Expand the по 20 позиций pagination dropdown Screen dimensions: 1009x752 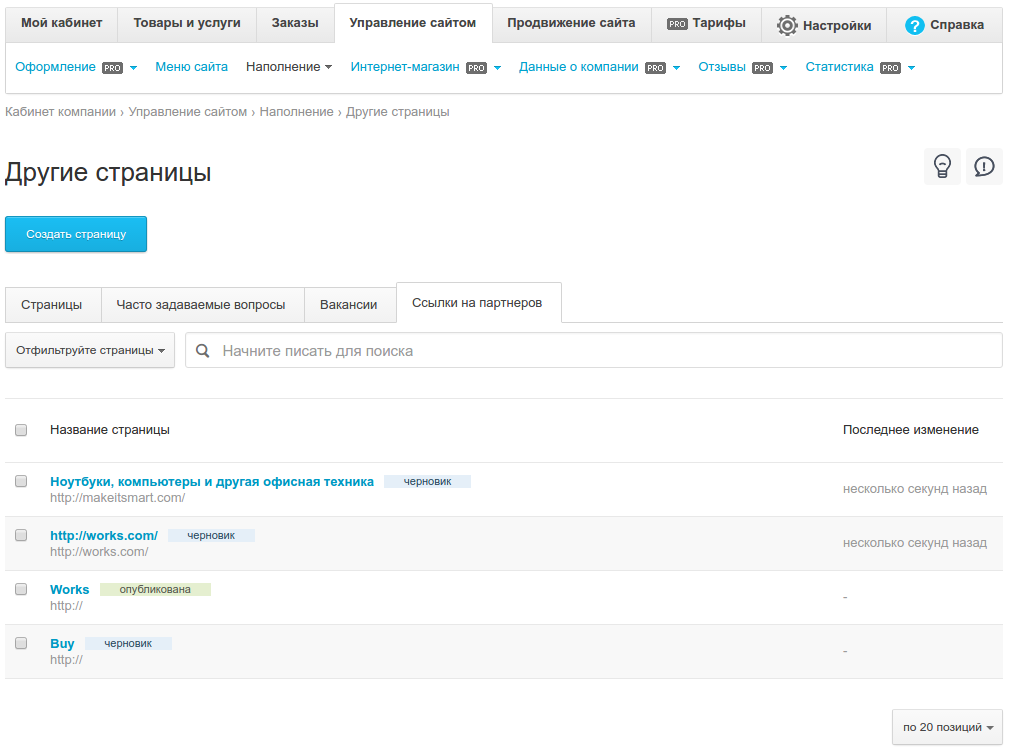coord(947,727)
